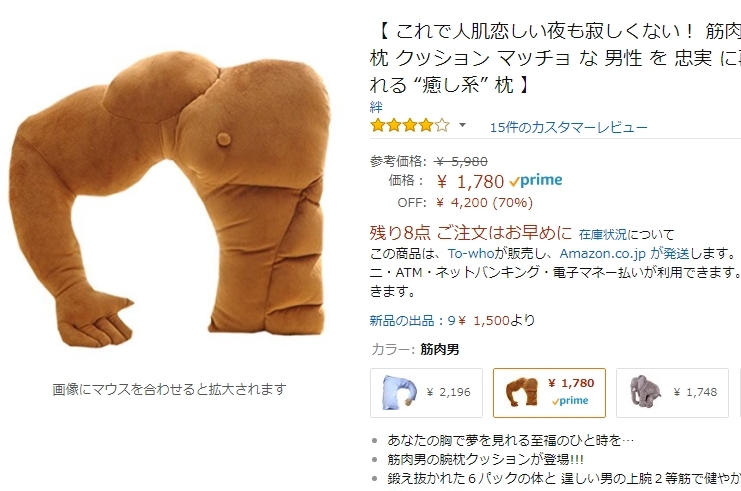Click the prime badge in selected swatch
741x491 pixels.
pyautogui.click(x=570, y=401)
